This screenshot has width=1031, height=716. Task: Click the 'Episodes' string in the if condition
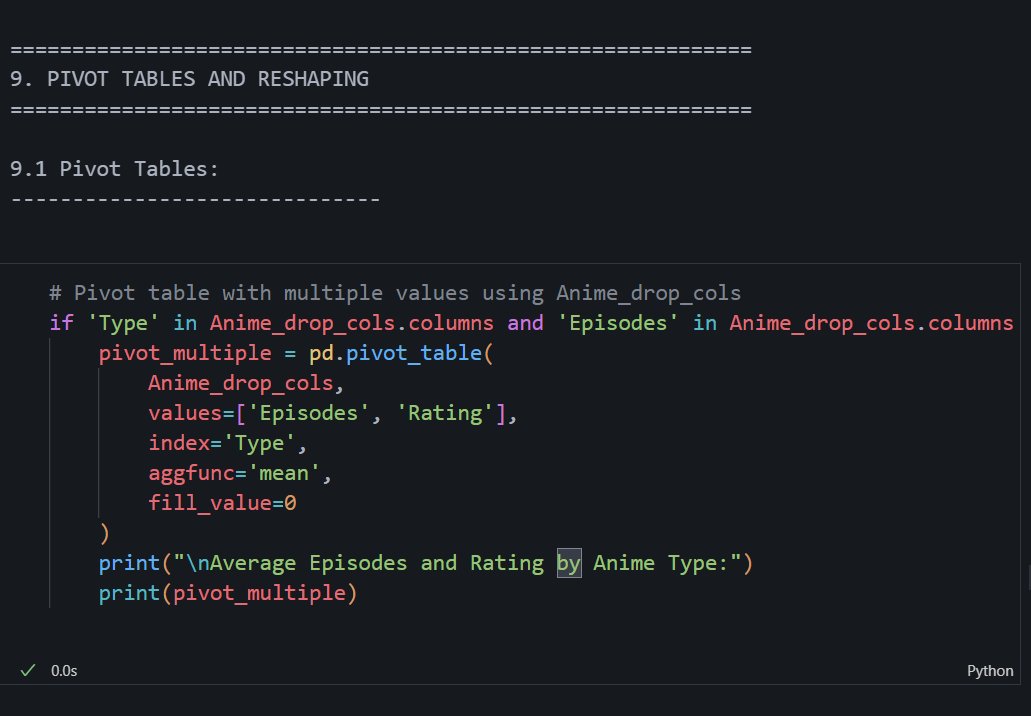tap(618, 323)
